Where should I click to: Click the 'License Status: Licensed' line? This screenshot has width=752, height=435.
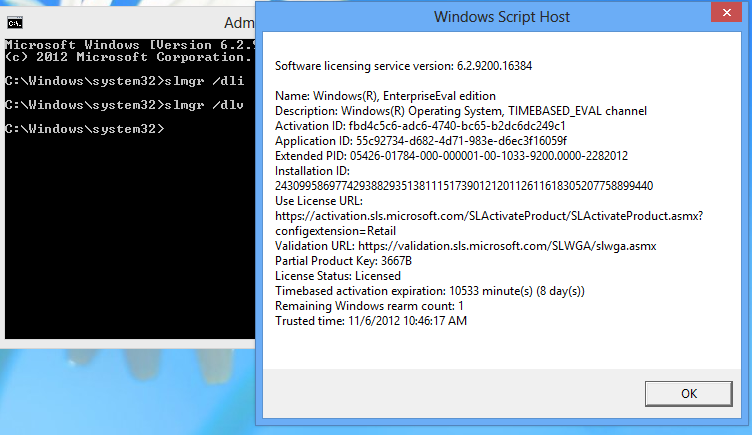[x=338, y=276]
